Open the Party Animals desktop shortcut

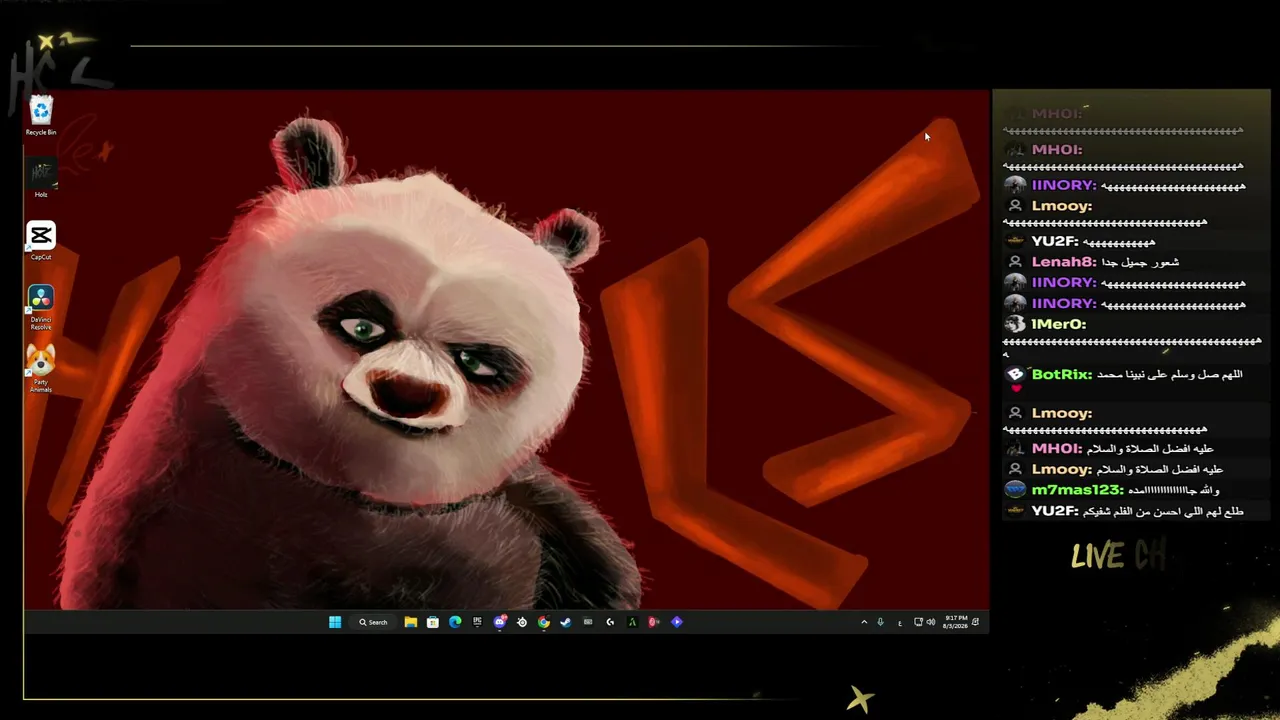(41, 368)
